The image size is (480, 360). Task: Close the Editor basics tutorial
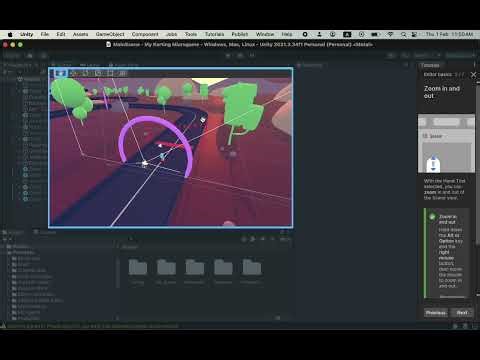point(473,75)
